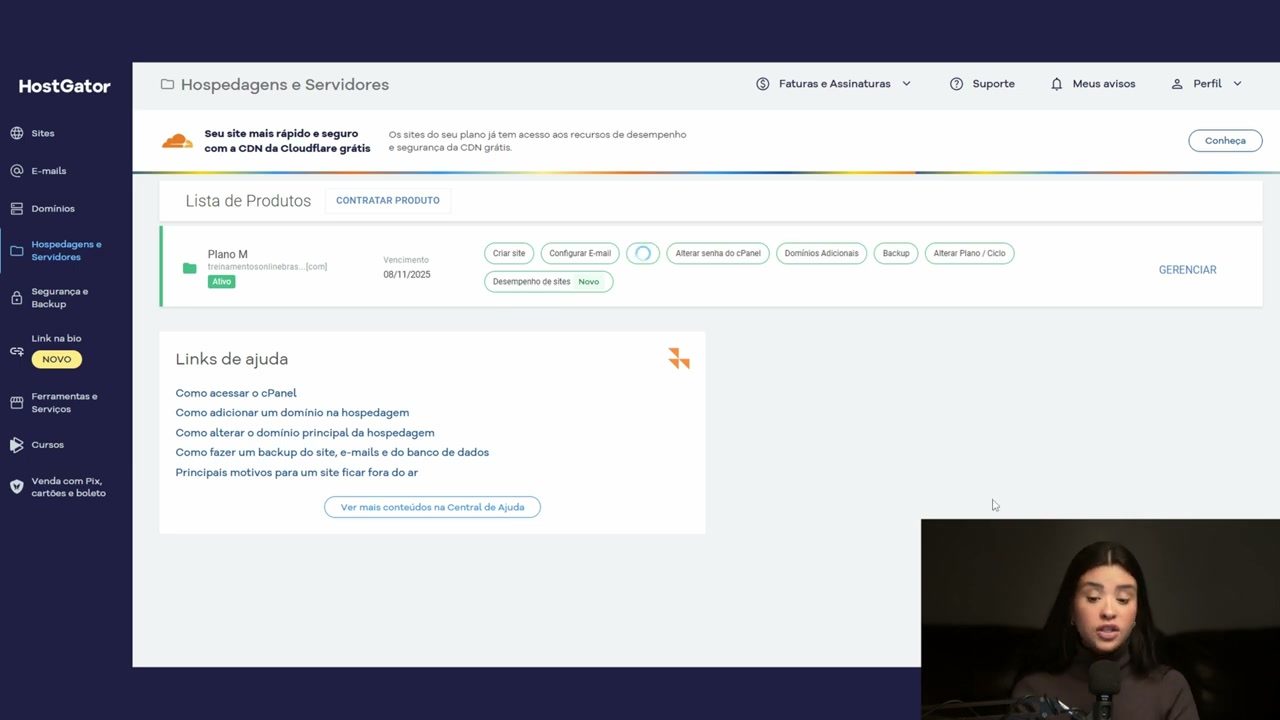
Task: Click the Link na bio icon
Action: pyautogui.click(x=17, y=351)
